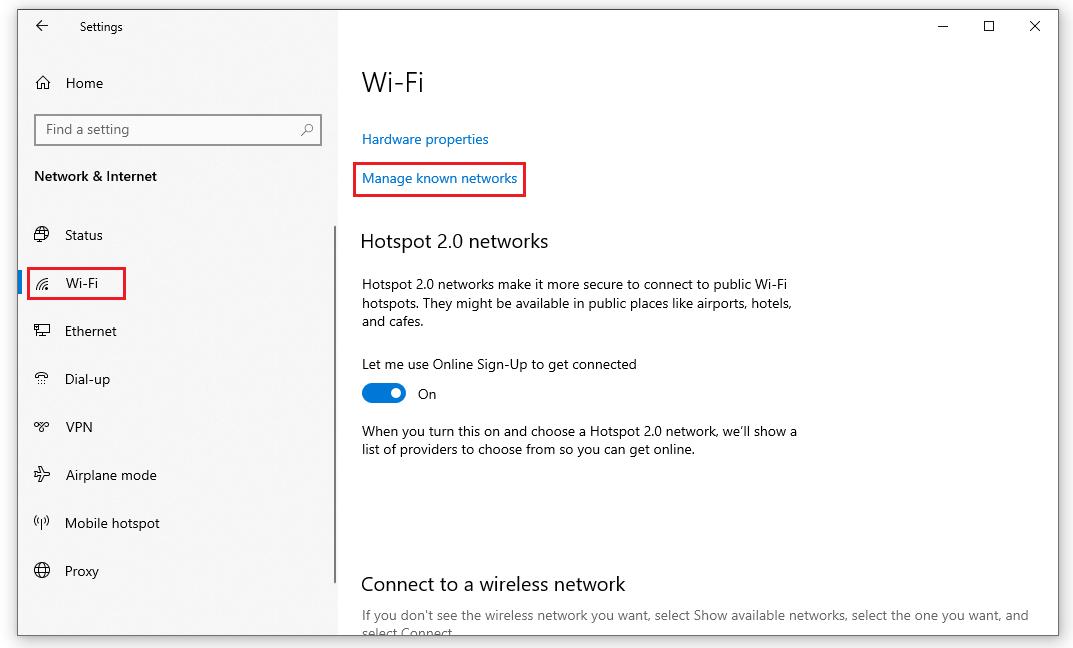Click Manage known networks link

[x=439, y=179]
